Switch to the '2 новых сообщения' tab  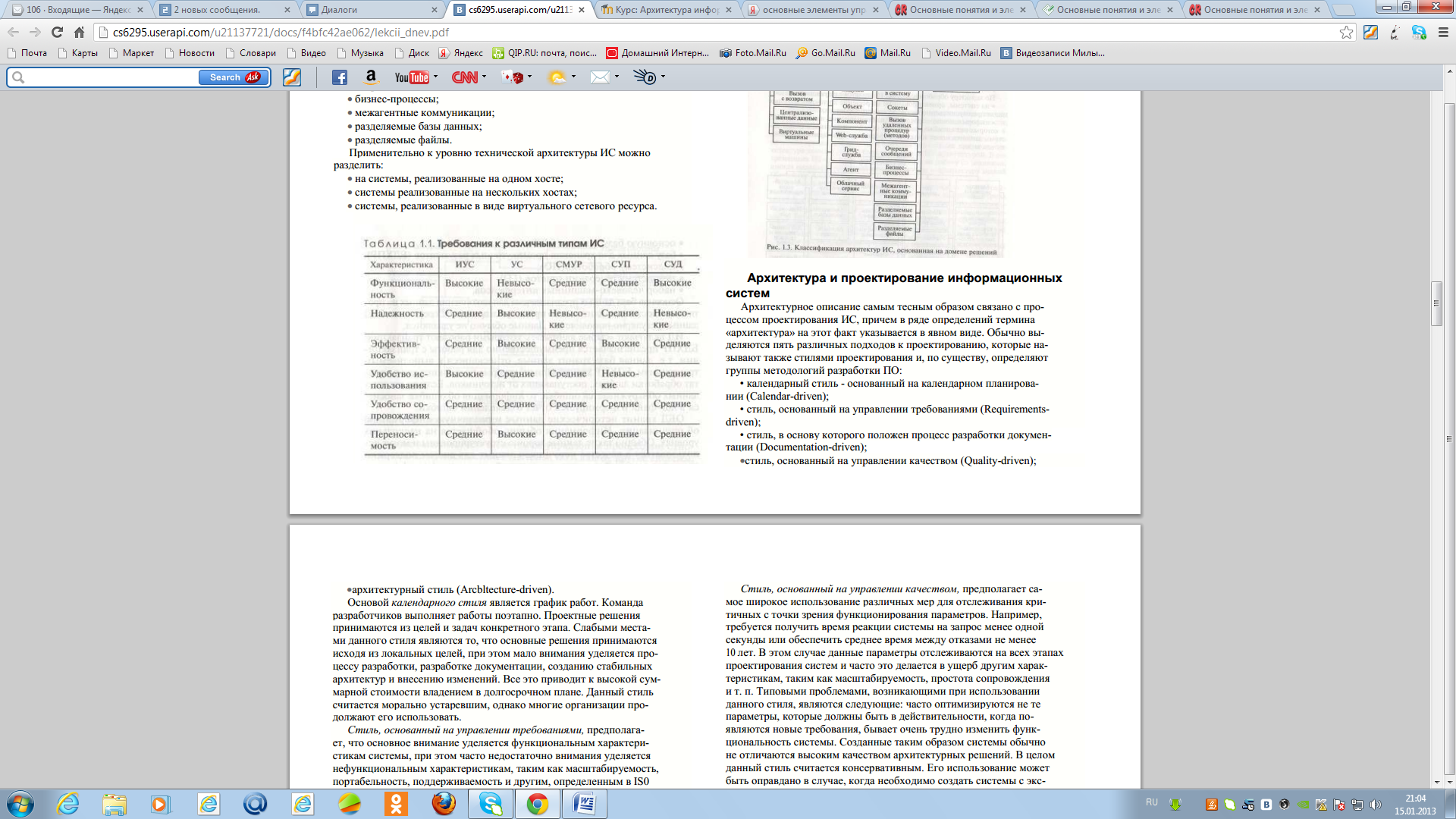pos(224,10)
